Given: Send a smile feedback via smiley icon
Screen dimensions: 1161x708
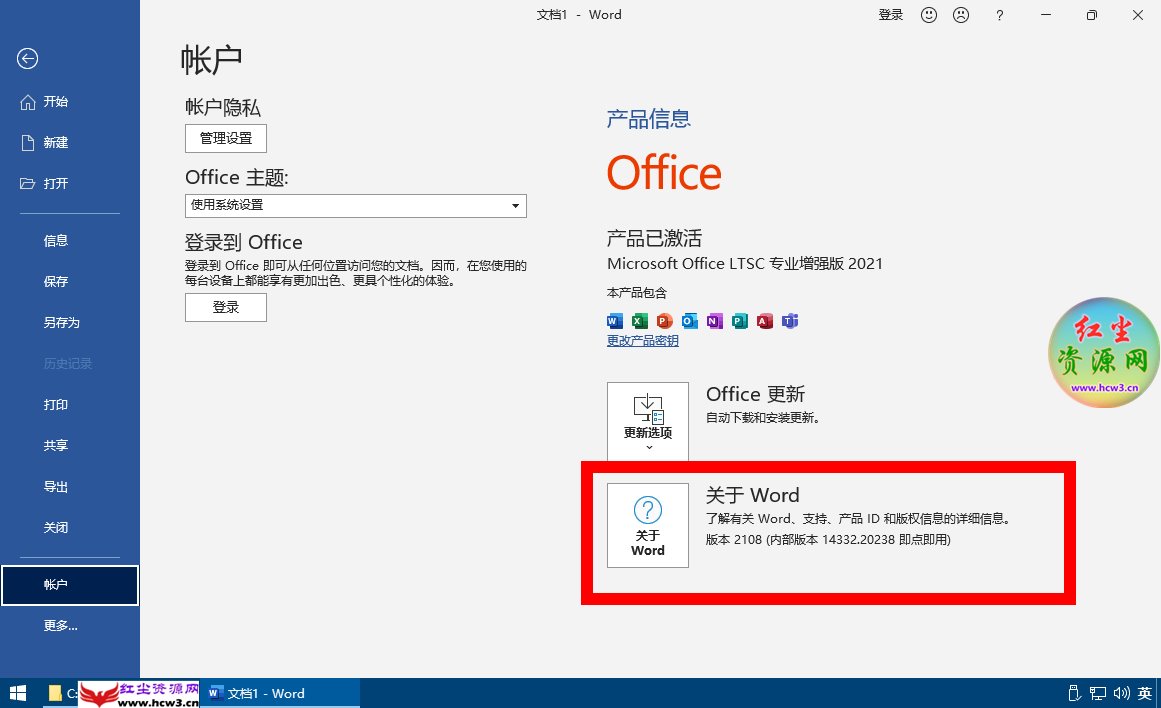Looking at the screenshot, I should click(929, 15).
